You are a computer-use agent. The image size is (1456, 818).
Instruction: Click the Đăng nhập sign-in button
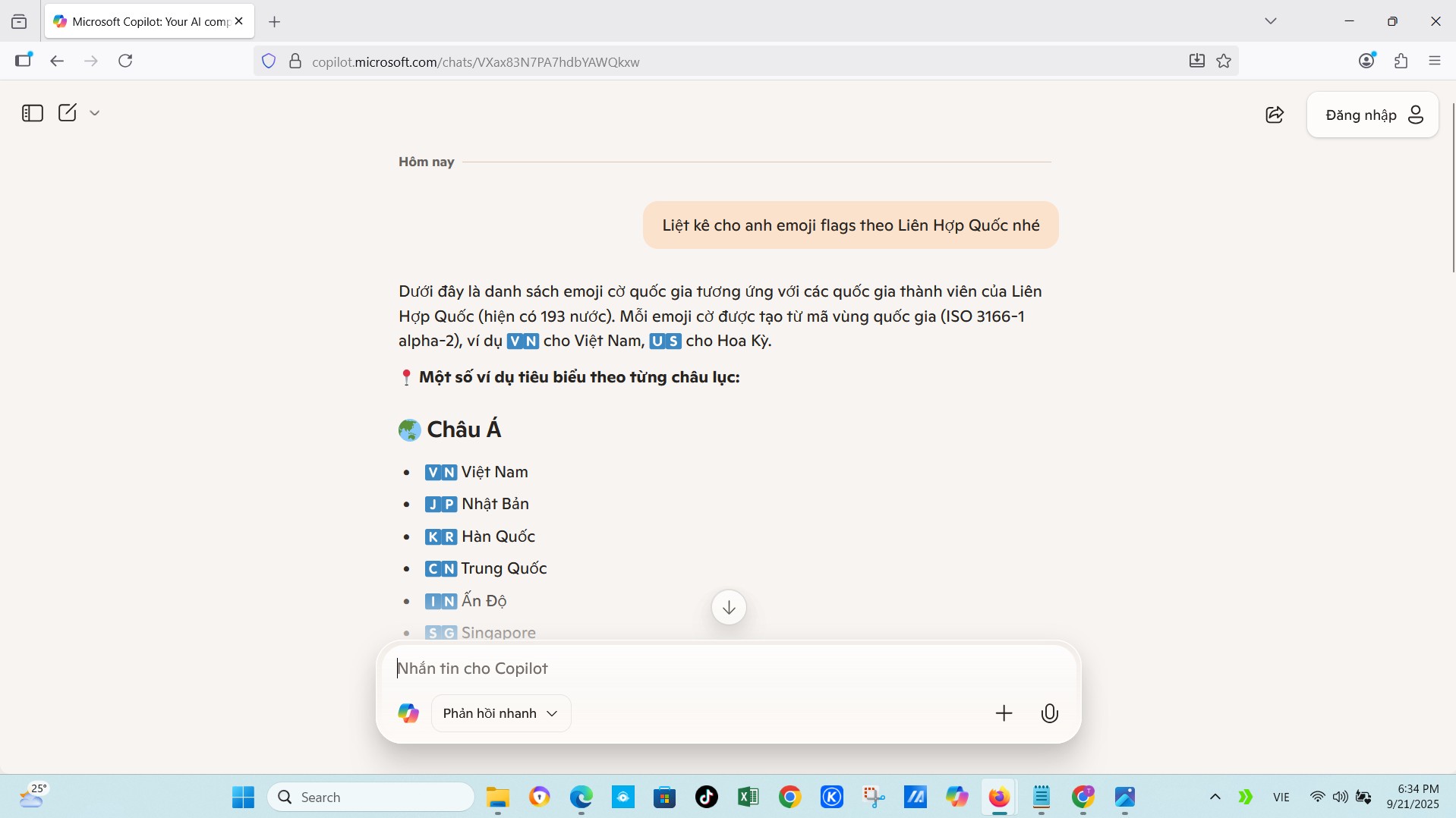click(1372, 115)
